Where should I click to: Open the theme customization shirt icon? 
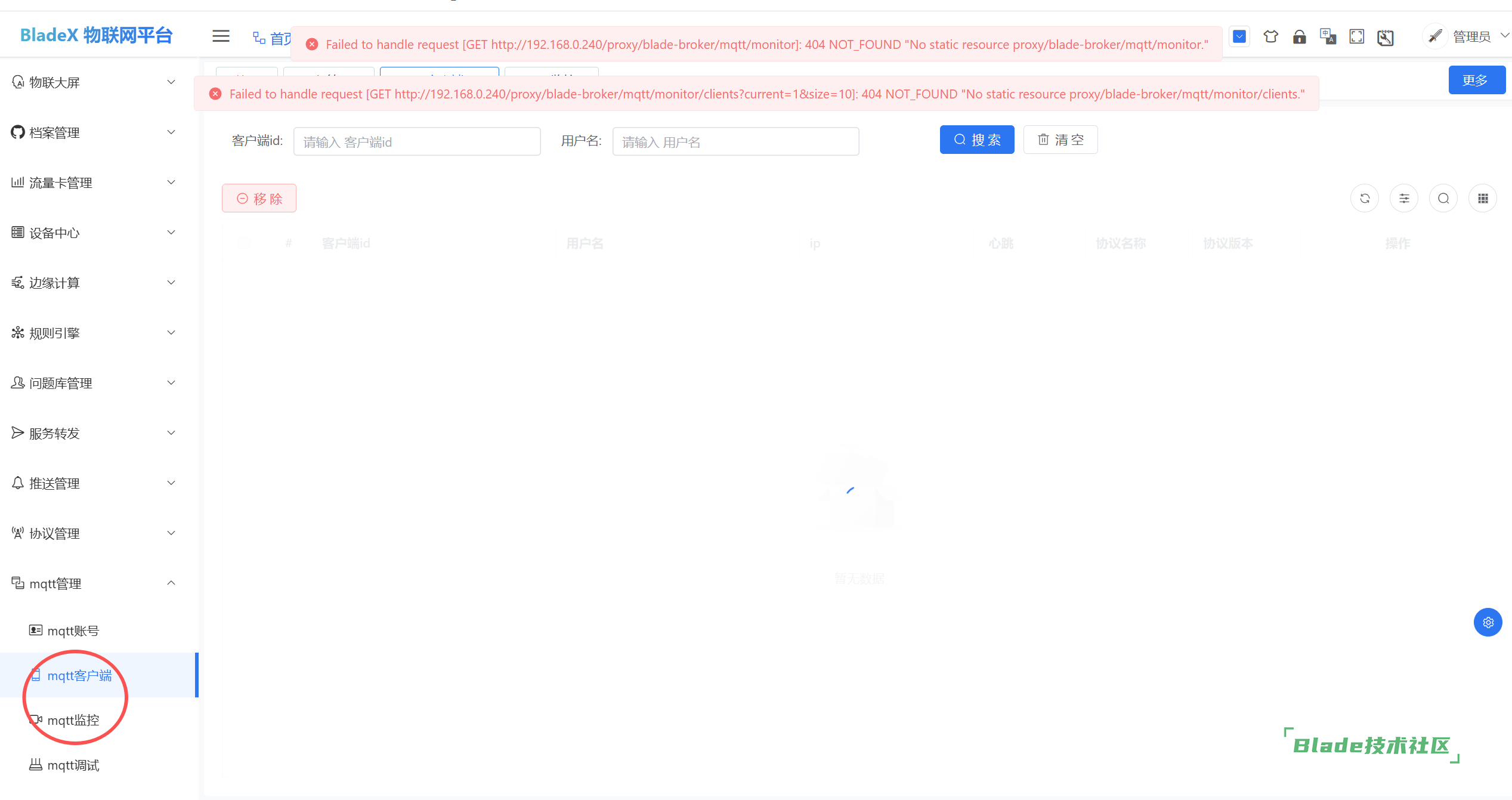point(1270,36)
